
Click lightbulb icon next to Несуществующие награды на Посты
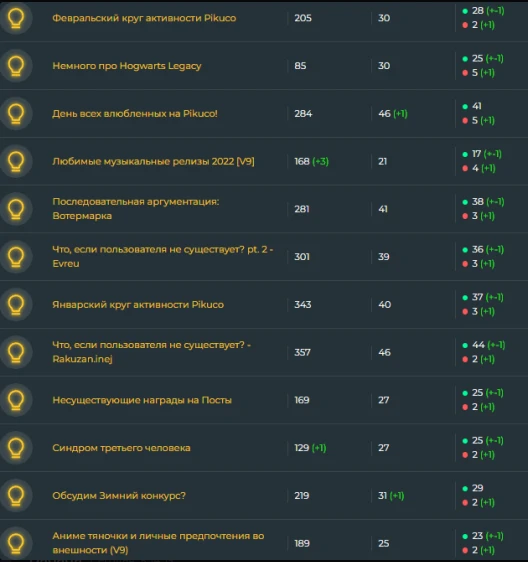(16, 400)
